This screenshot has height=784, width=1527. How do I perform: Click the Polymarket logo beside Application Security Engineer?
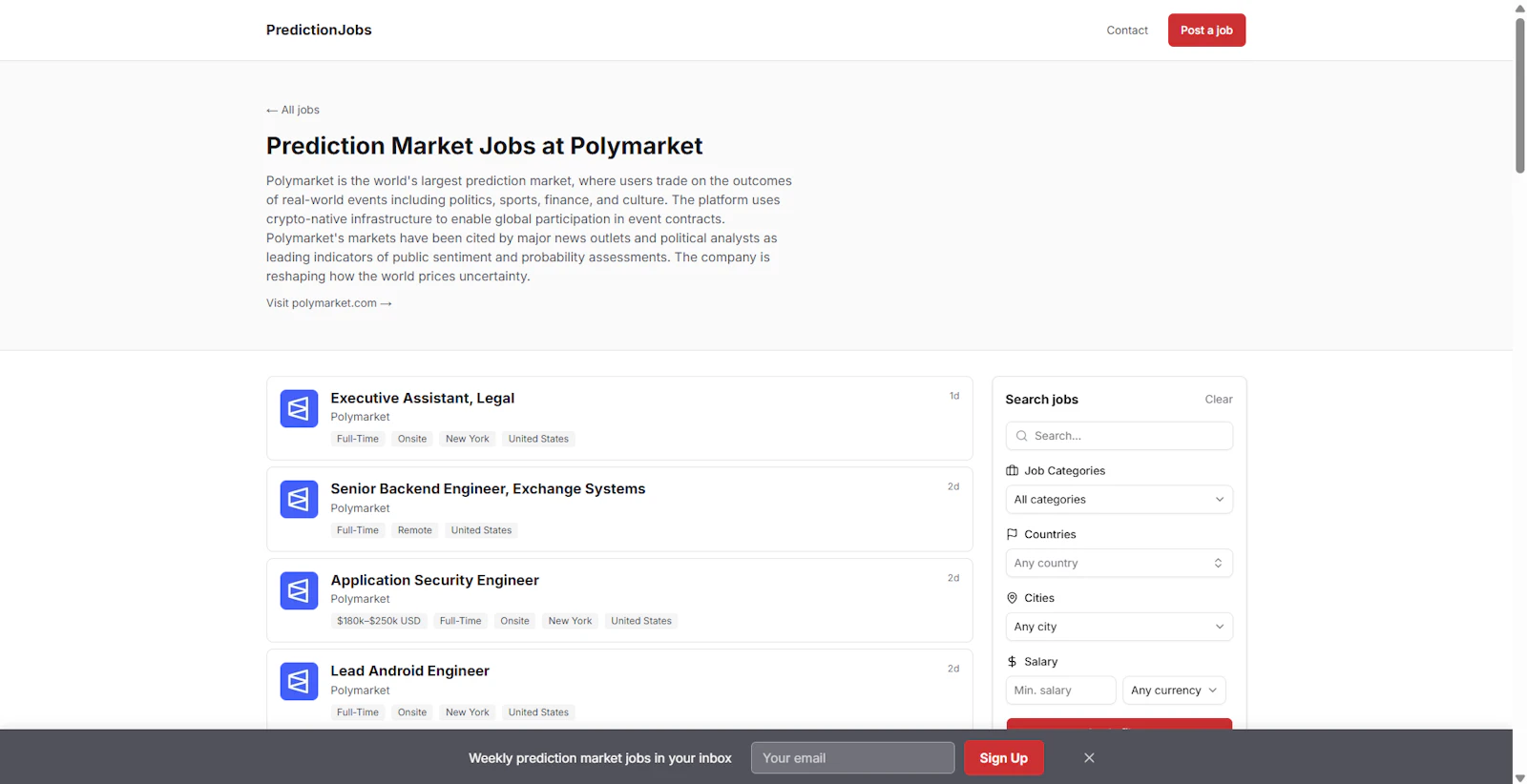[299, 591]
